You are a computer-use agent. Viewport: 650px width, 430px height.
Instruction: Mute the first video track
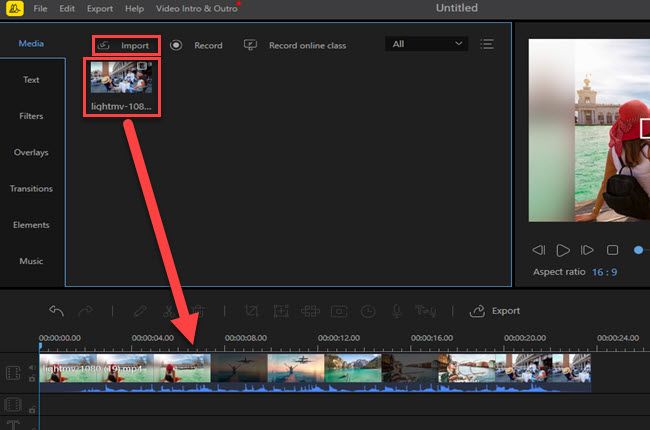click(32, 367)
